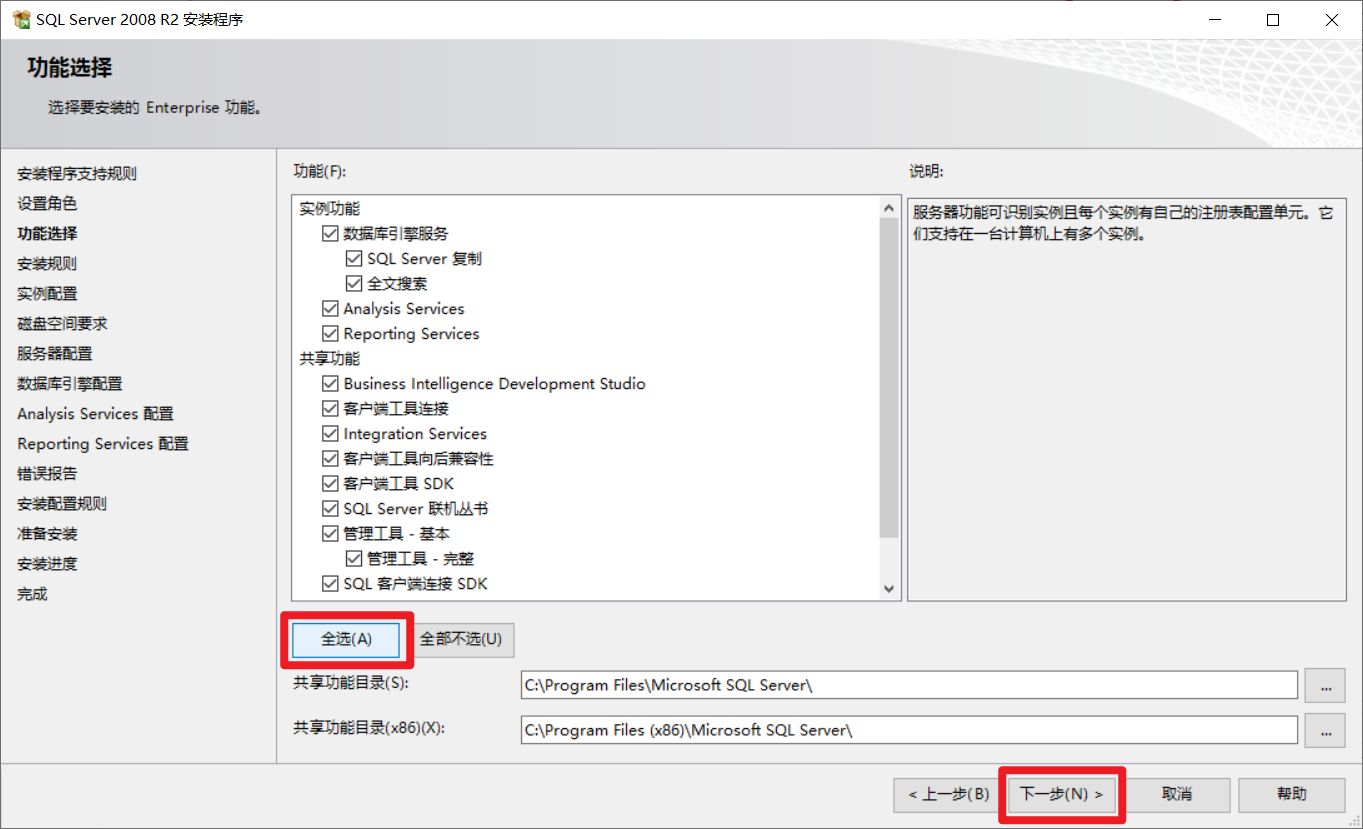Browse for 共享功能目录(S) folder
This screenshot has width=1363, height=829.
(1326, 686)
